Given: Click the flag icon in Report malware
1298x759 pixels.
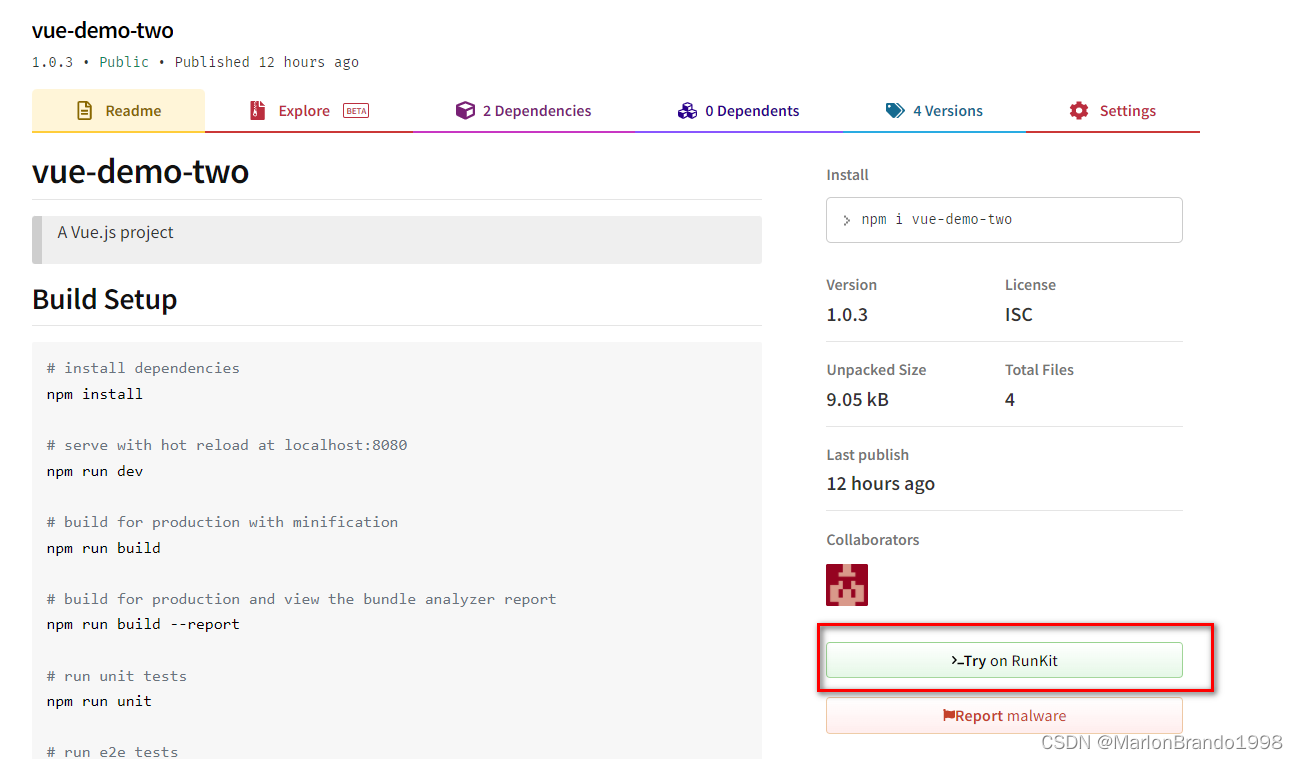Looking at the screenshot, I should coord(948,716).
